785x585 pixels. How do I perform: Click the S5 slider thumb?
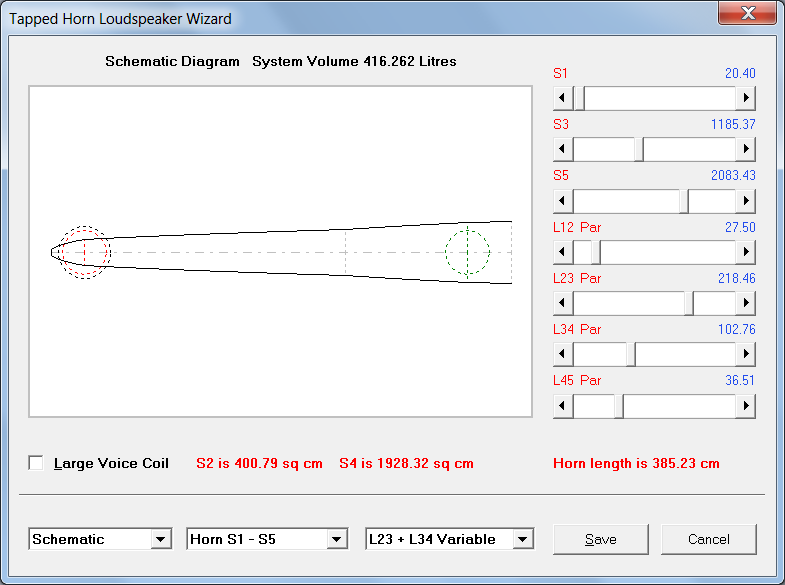684,201
